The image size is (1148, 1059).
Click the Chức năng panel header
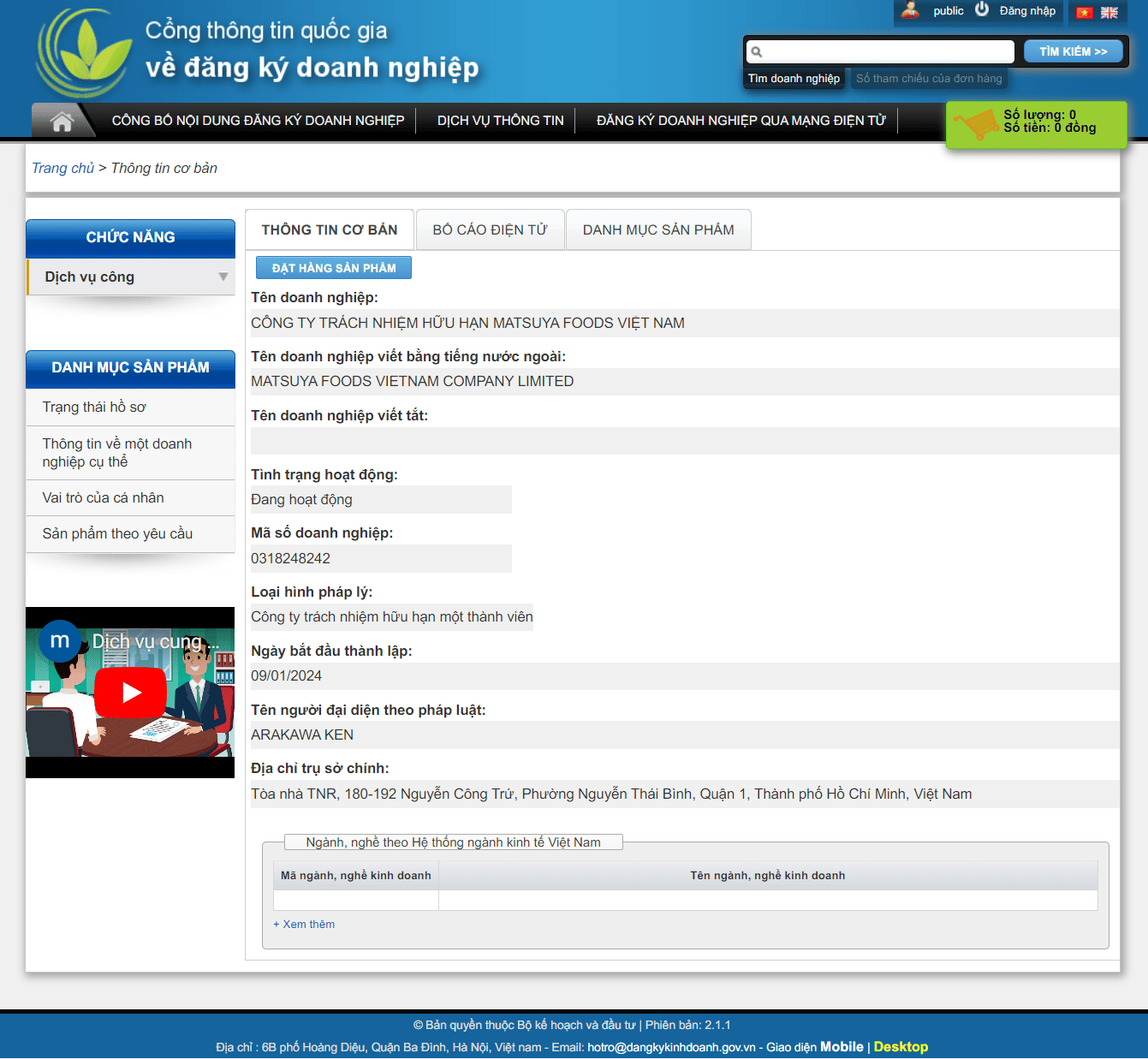(130, 238)
